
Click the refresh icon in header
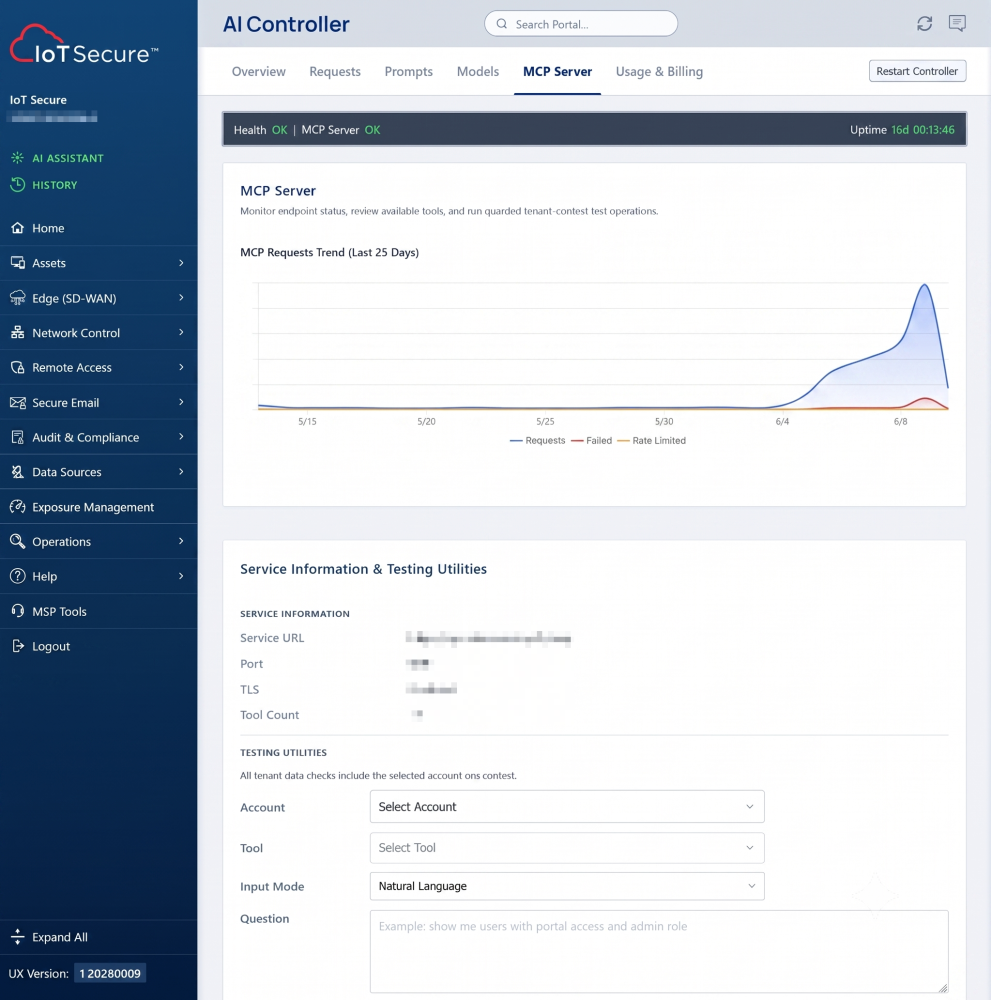925,24
